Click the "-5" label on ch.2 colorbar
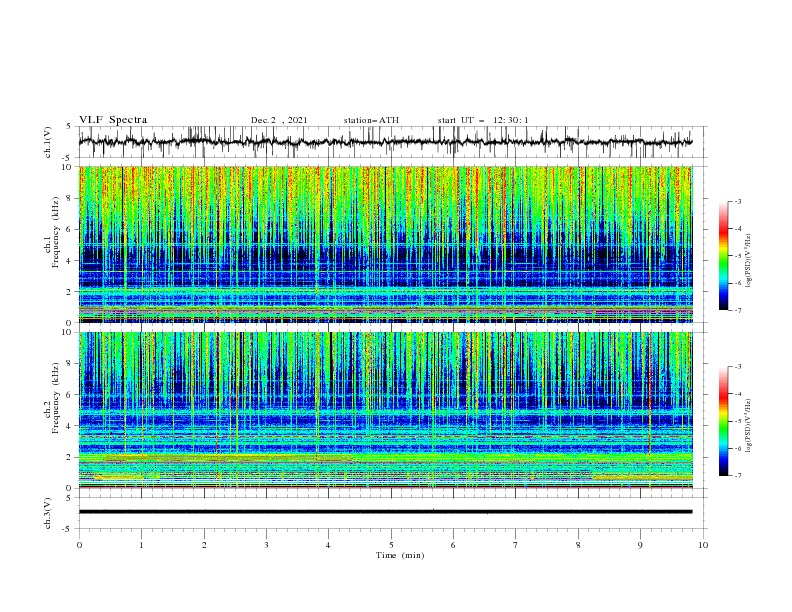Screen dimensions: 792x612 [x=738, y=421]
